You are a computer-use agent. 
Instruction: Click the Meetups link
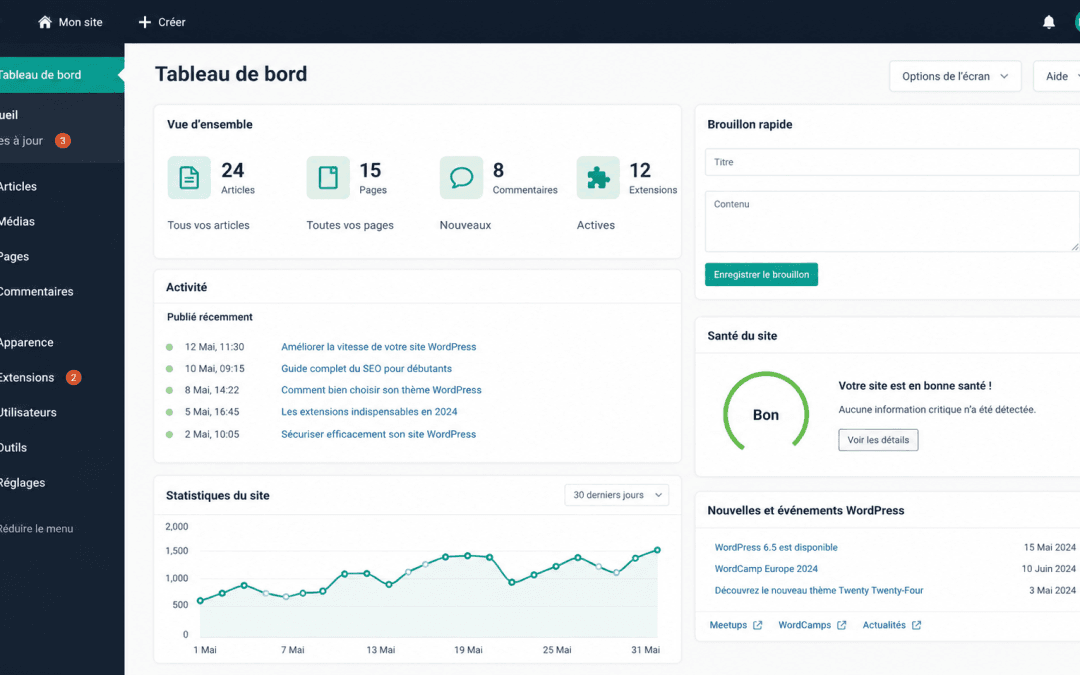(x=728, y=625)
